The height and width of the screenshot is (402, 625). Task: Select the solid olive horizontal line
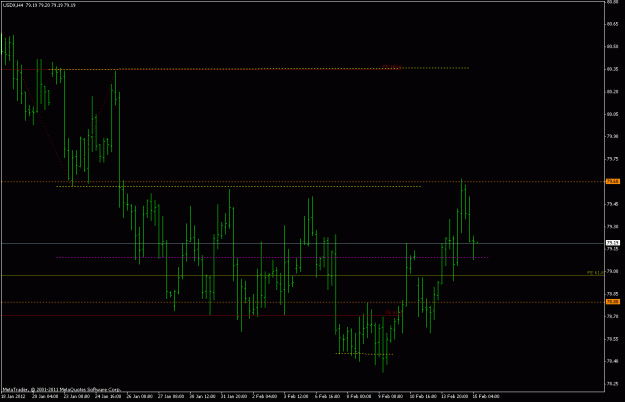(x=303, y=275)
